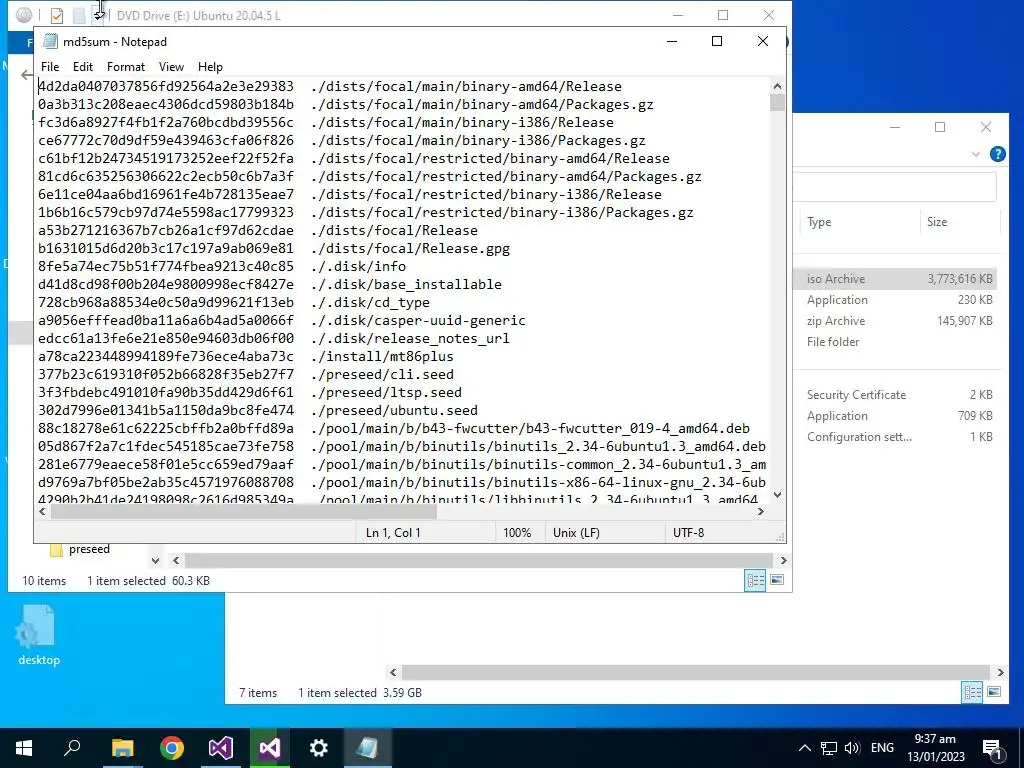Launch Google Chrome from the taskbar

(172, 748)
